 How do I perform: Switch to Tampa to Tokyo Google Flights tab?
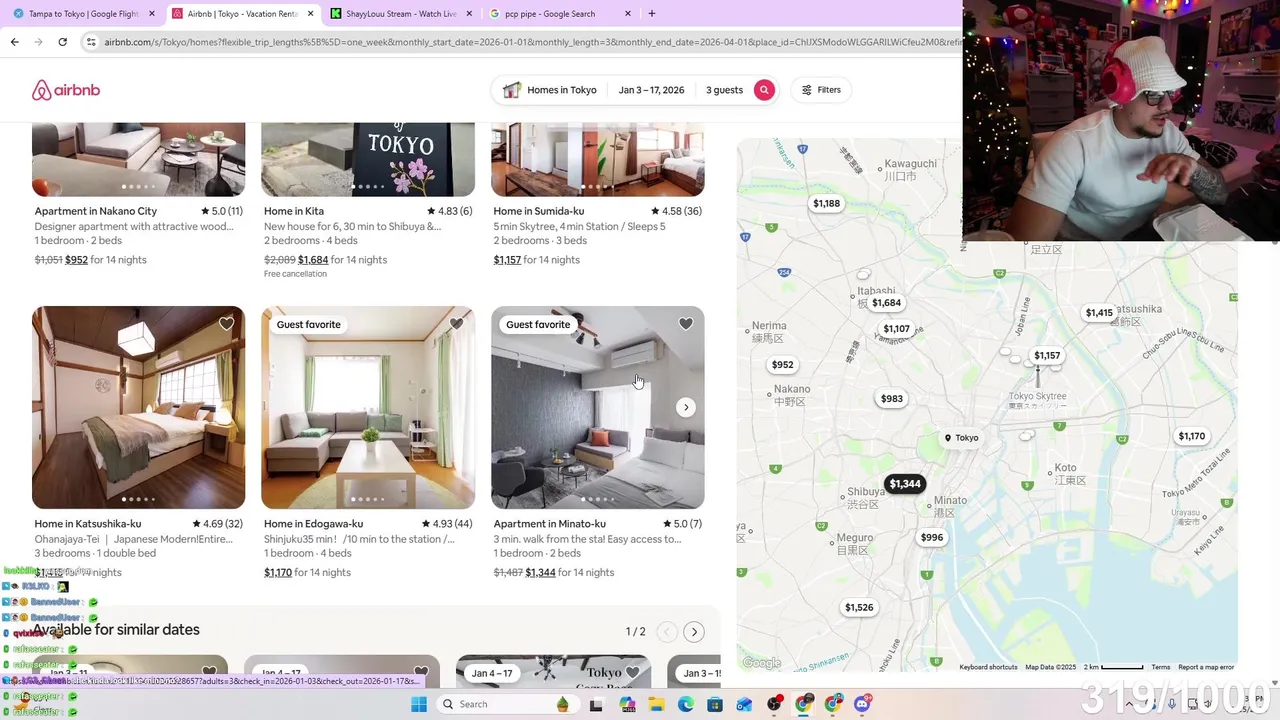(84, 14)
